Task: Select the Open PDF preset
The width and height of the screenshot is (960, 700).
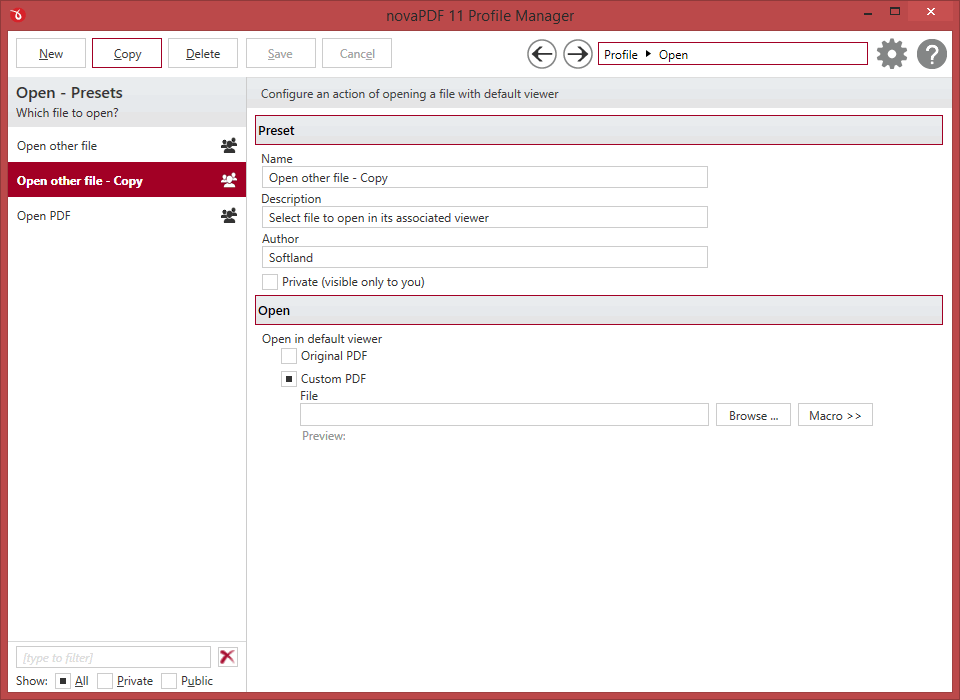Action: (x=127, y=216)
